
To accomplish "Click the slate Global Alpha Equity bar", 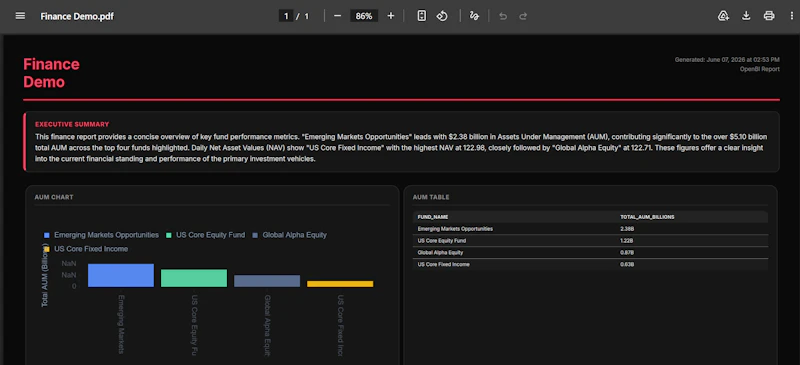I will (267, 281).
